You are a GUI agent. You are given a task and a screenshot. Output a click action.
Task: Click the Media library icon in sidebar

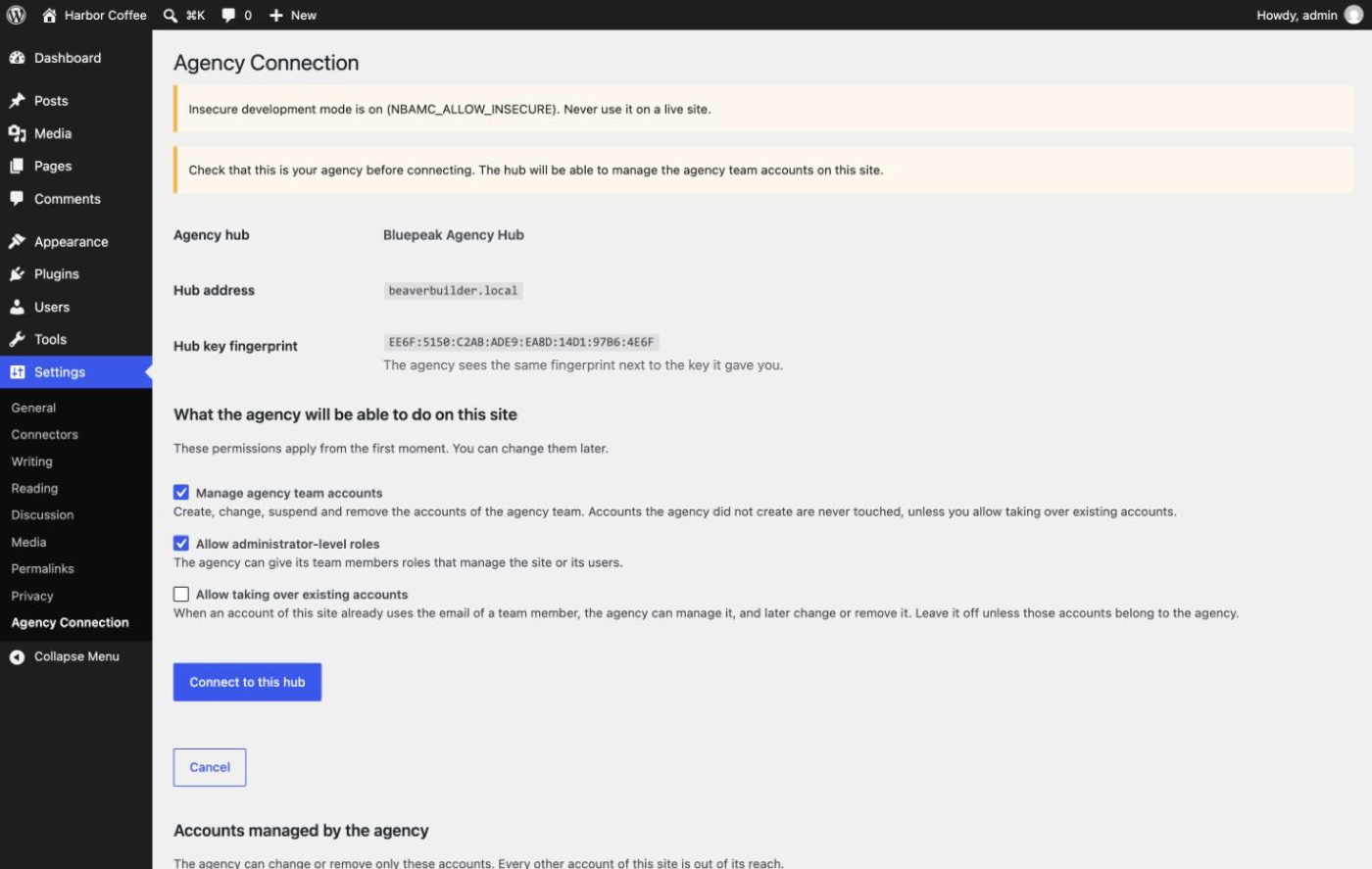point(17,133)
